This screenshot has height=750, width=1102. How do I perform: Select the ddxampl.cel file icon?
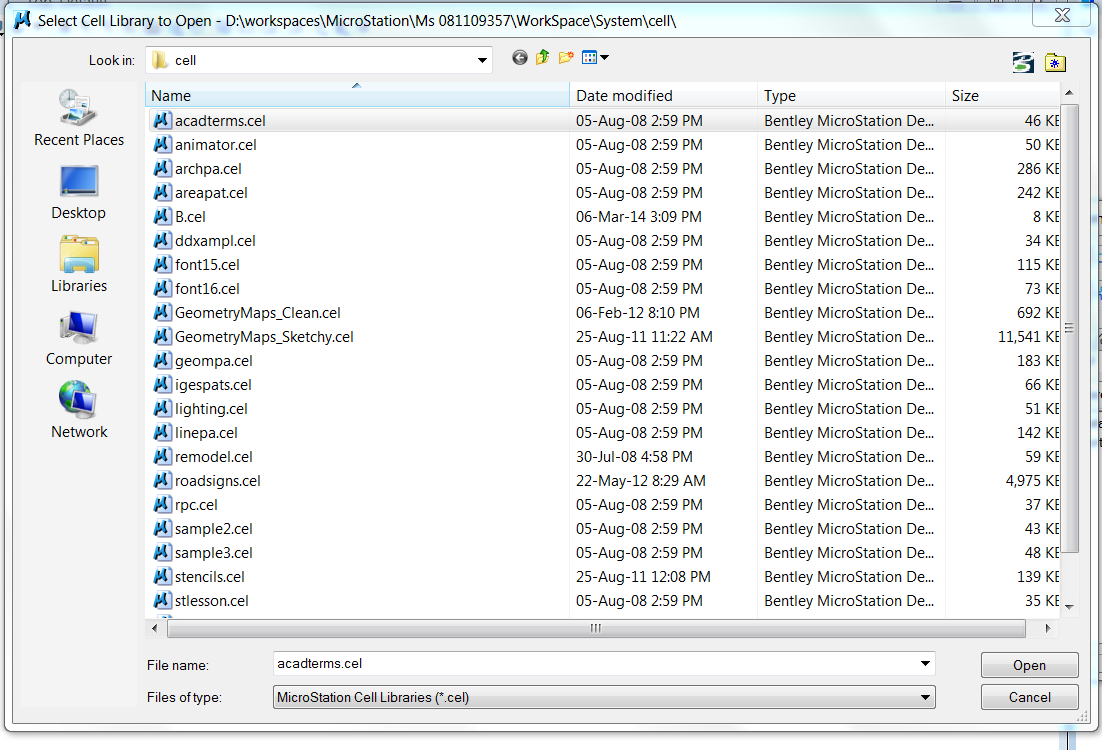[x=162, y=240]
